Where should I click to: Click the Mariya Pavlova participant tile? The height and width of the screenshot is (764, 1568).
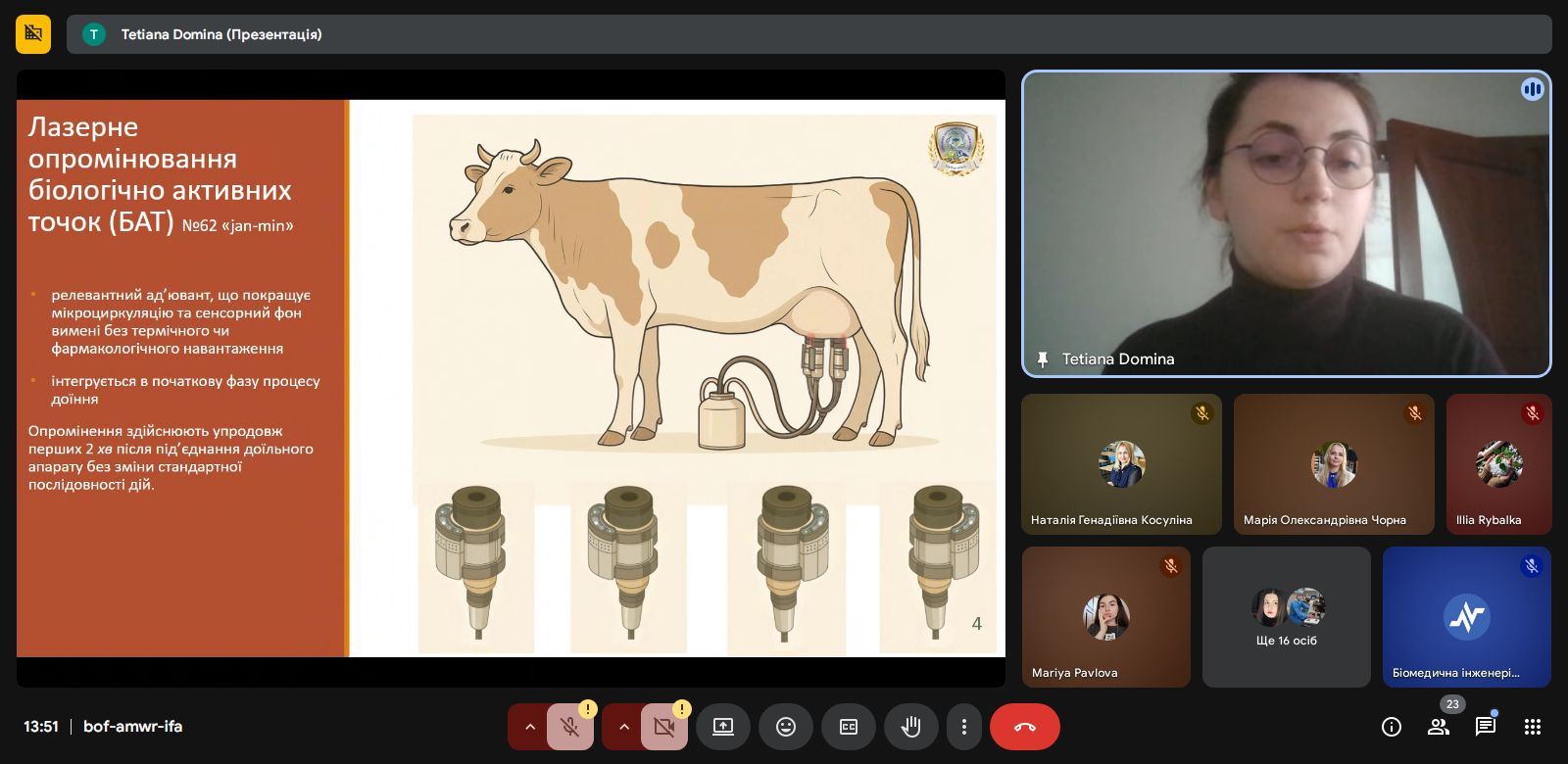point(1105,617)
